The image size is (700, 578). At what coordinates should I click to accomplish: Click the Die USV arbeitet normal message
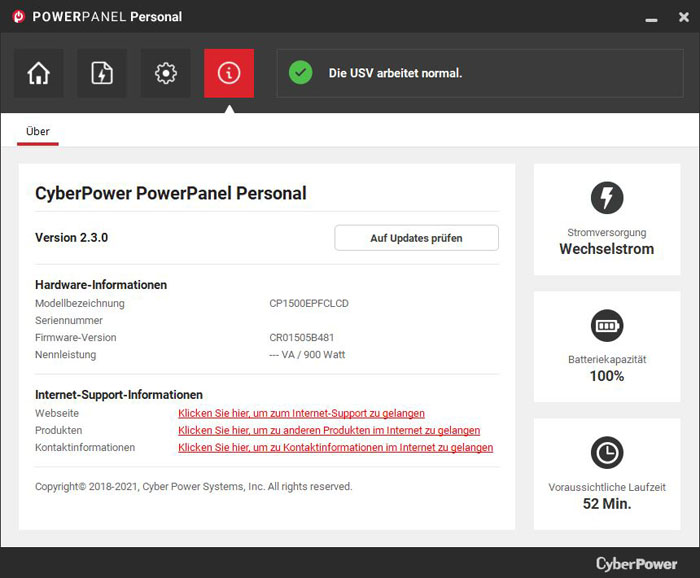(x=395, y=73)
